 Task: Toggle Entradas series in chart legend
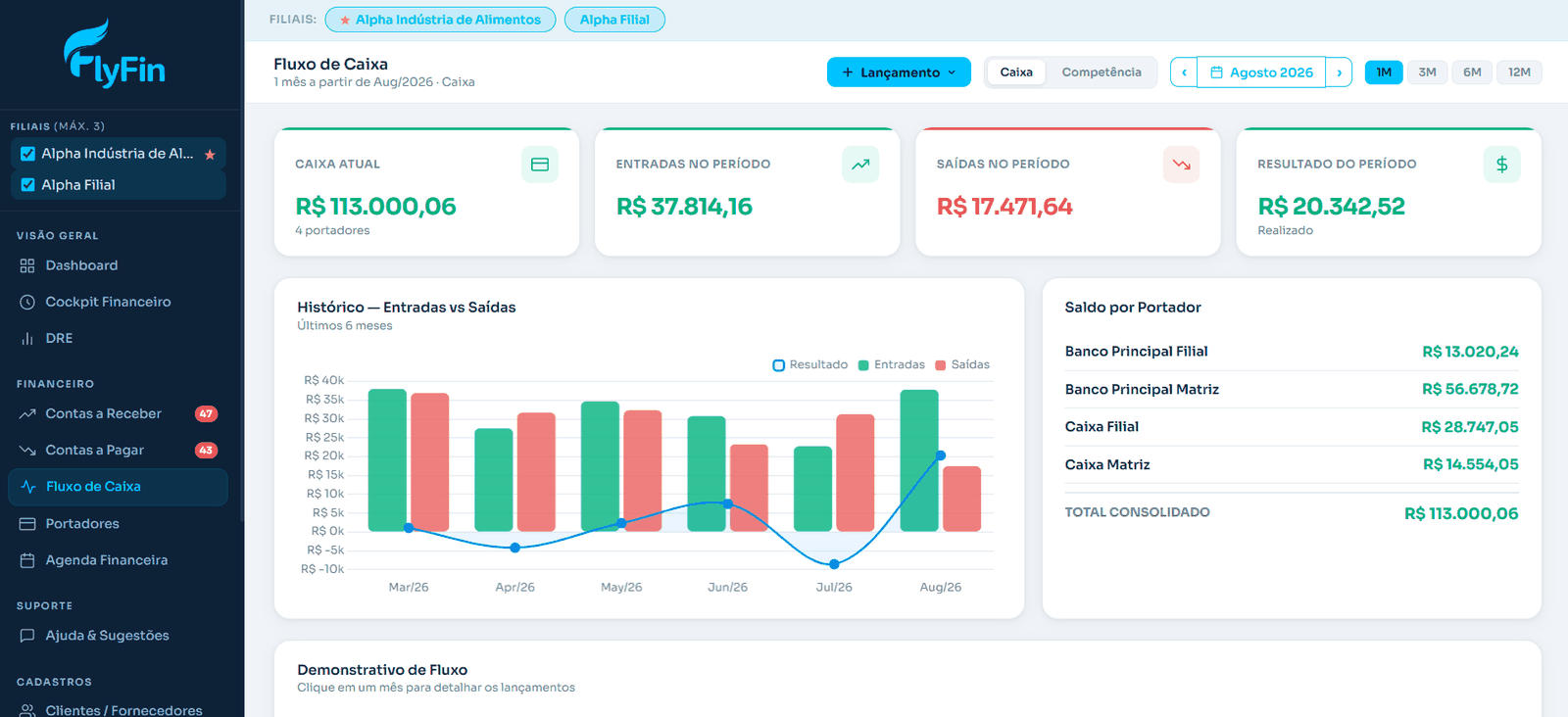892,365
